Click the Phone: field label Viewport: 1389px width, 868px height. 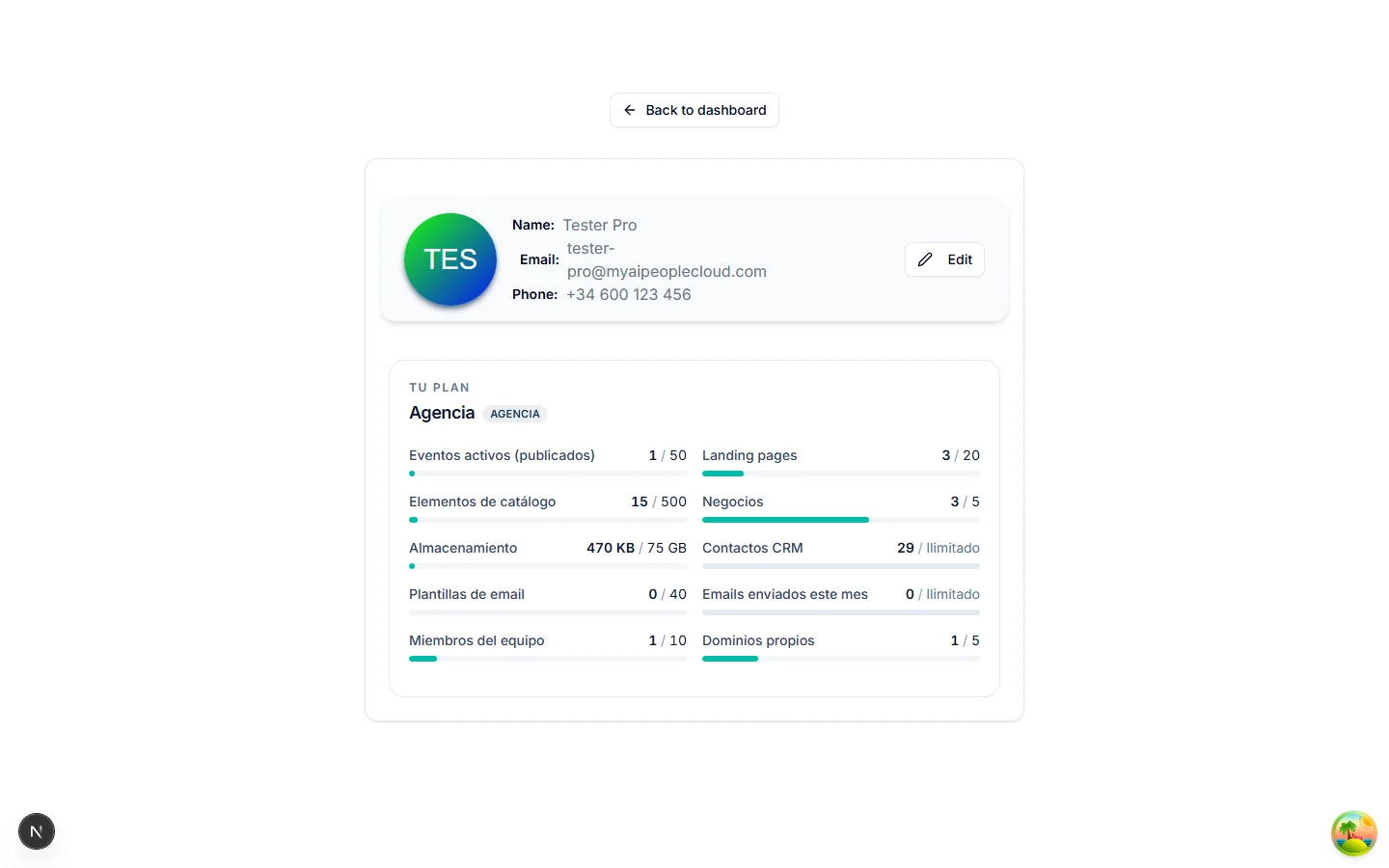[x=535, y=294]
